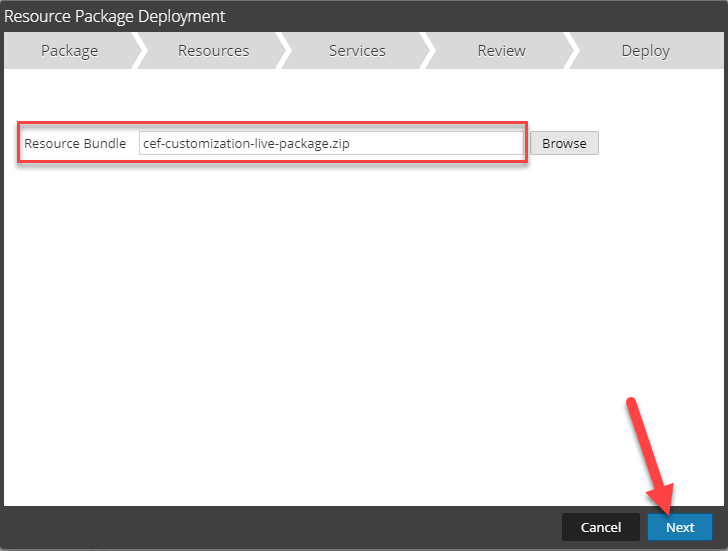Click the cef-customization-live-package.zip filename text
This screenshot has width=728, height=551.
tap(247, 143)
